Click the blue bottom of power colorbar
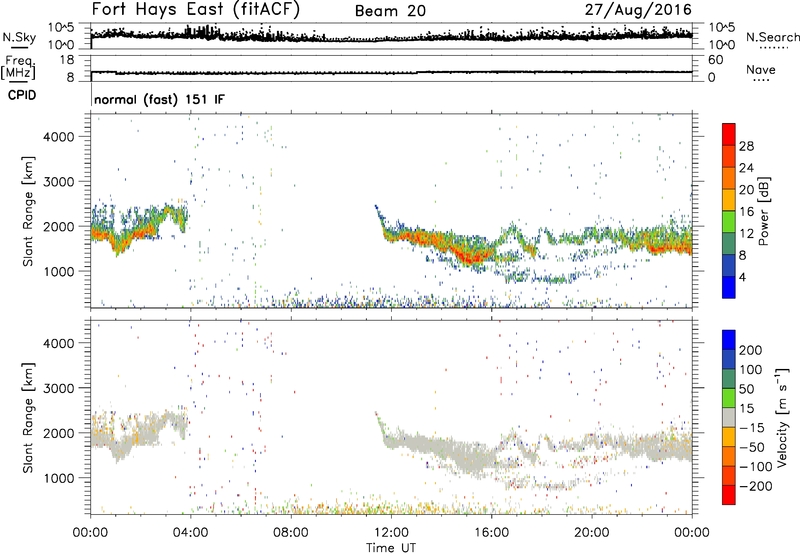 729,287
